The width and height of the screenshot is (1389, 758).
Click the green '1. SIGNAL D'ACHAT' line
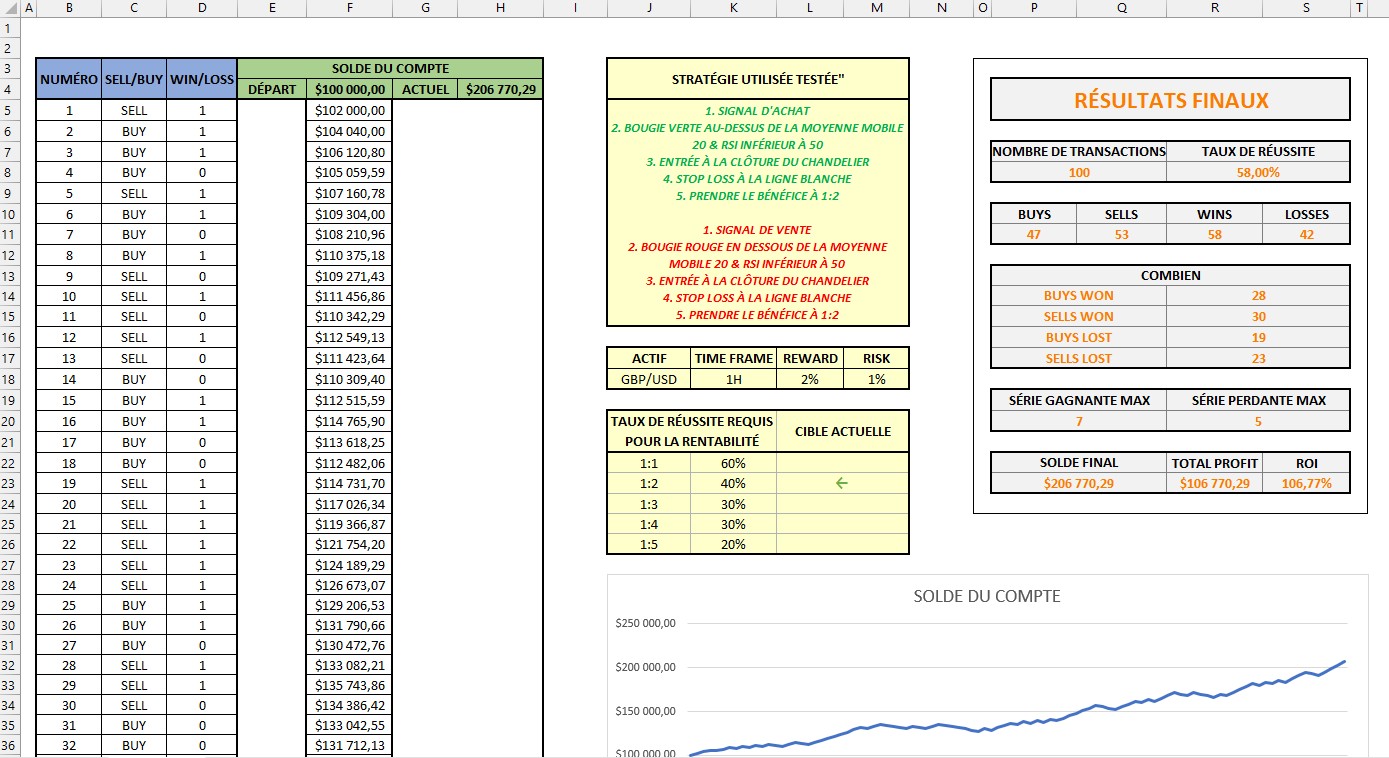757,111
